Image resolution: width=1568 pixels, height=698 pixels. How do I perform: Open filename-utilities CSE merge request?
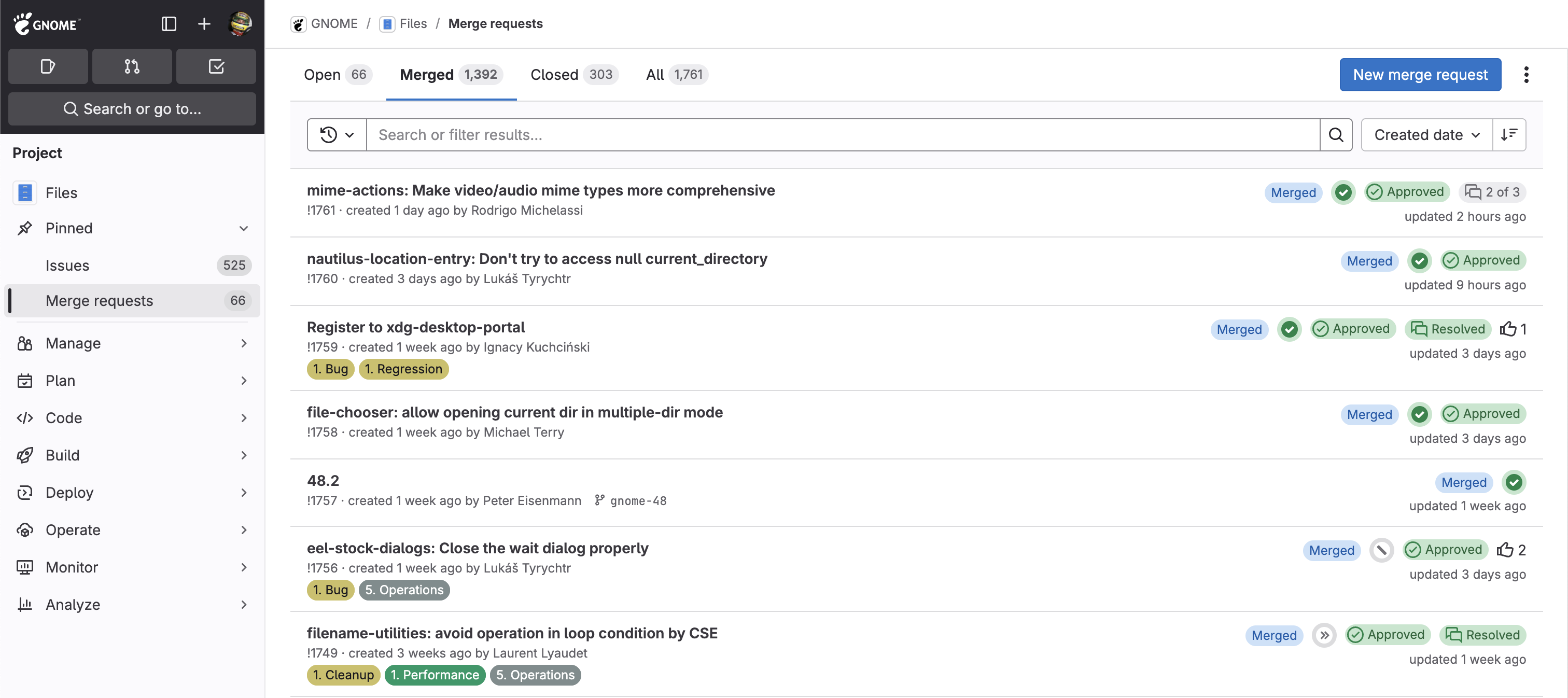pos(512,634)
